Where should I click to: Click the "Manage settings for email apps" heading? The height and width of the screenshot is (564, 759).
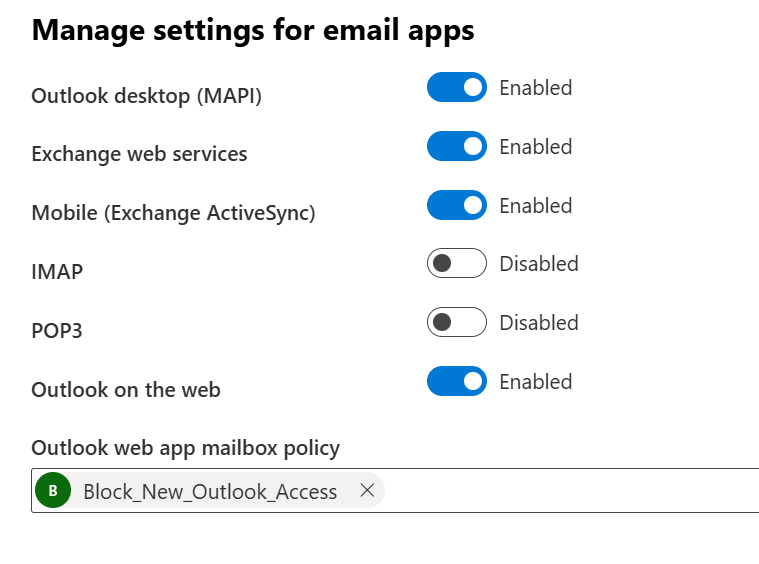pos(253,30)
